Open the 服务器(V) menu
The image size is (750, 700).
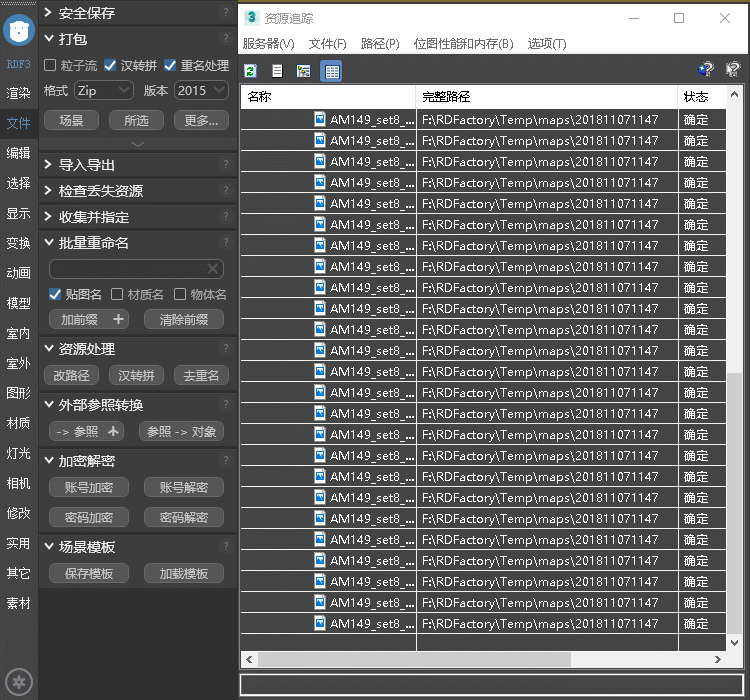tap(268, 44)
